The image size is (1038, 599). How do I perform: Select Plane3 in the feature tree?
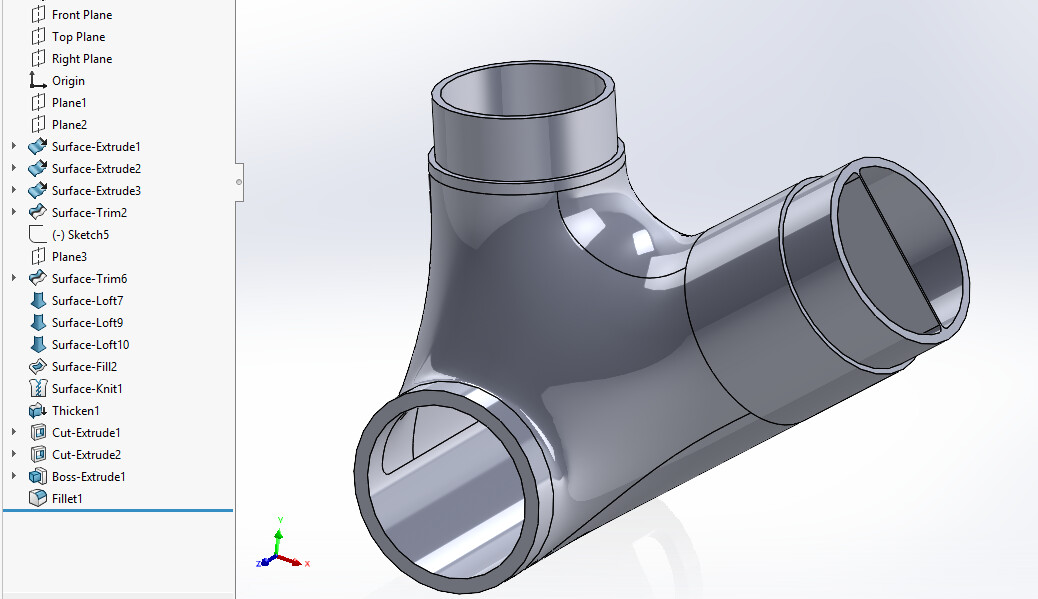coord(69,257)
